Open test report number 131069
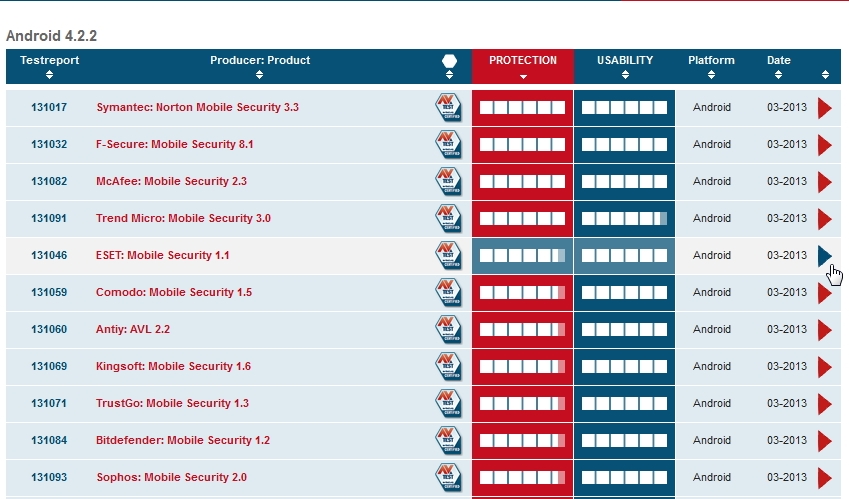849x499 pixels. click(x=49, y=366)
